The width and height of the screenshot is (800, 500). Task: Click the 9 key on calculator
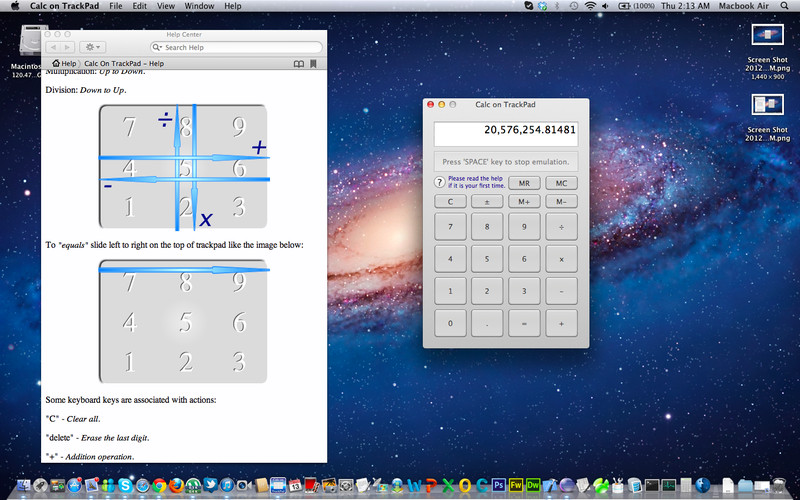coord(524,227)
